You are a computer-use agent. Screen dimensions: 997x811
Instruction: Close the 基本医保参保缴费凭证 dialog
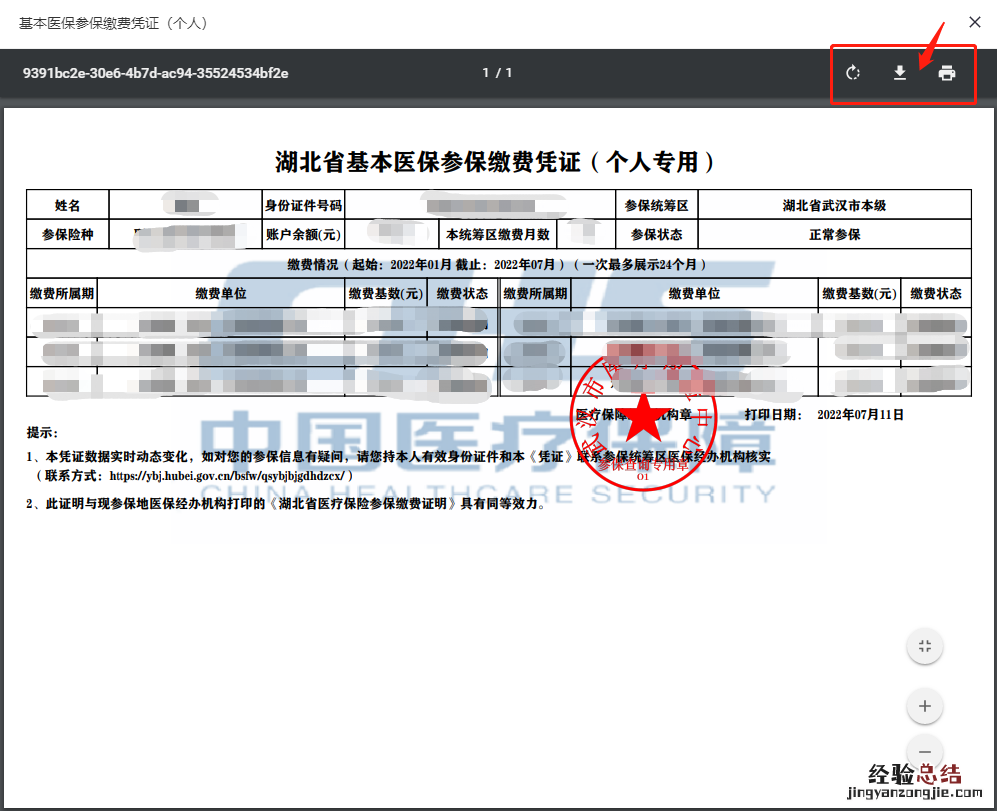974,22
